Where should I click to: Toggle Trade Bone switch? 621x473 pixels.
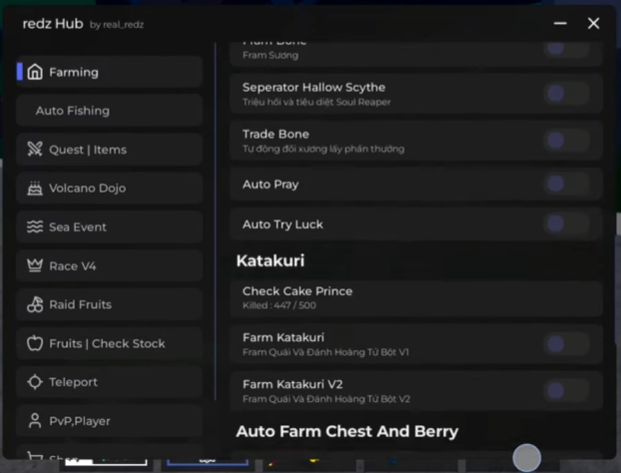[x=566, y=141]
